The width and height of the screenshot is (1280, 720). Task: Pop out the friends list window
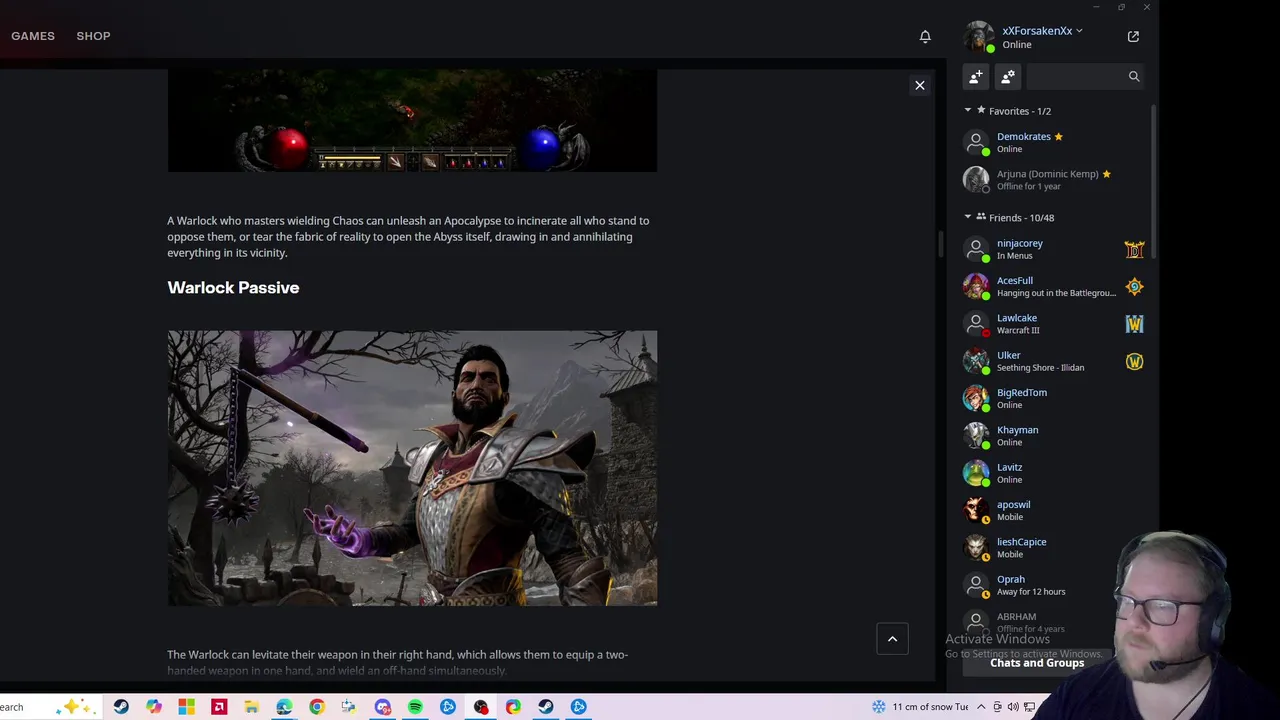[1133, 36]
